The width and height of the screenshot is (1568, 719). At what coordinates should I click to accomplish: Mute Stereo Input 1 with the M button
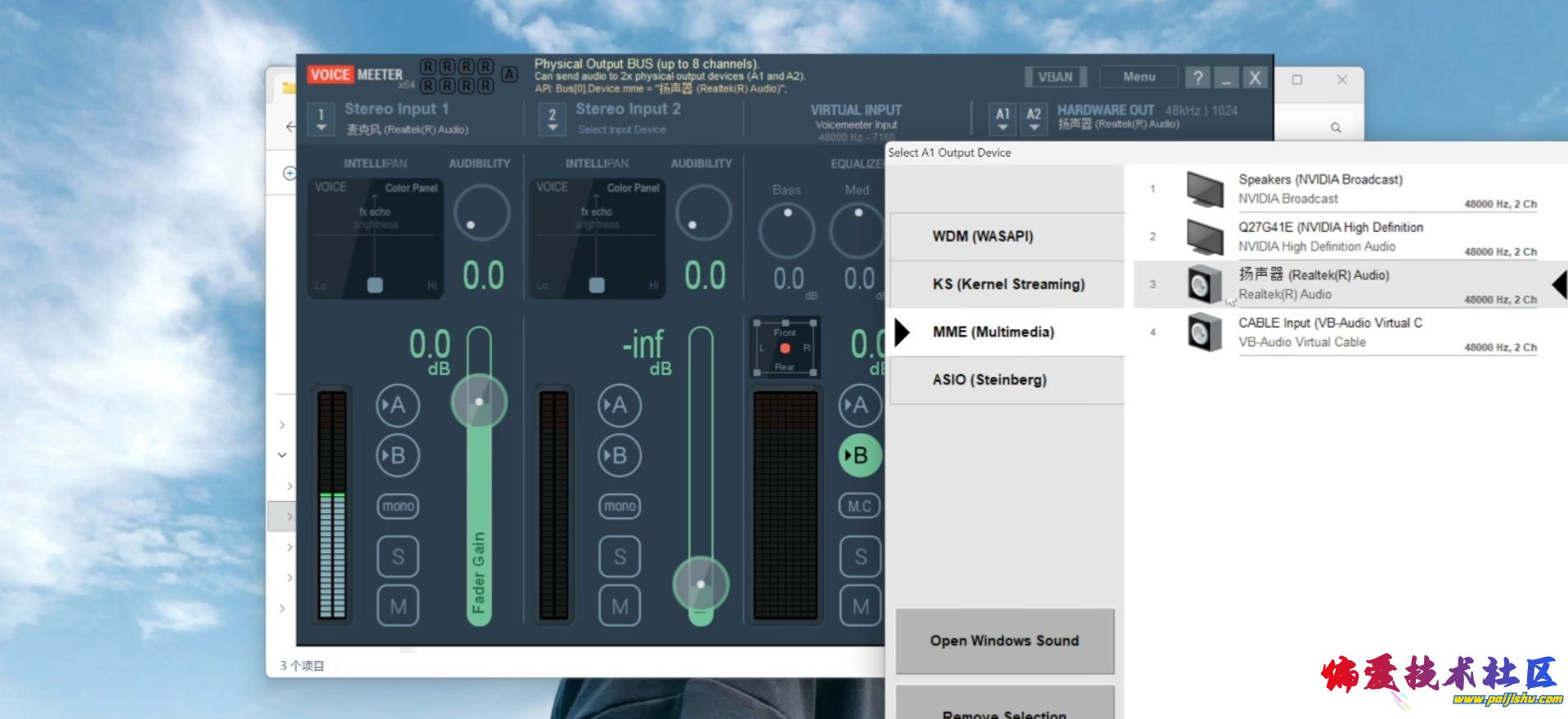pos(398,606)
